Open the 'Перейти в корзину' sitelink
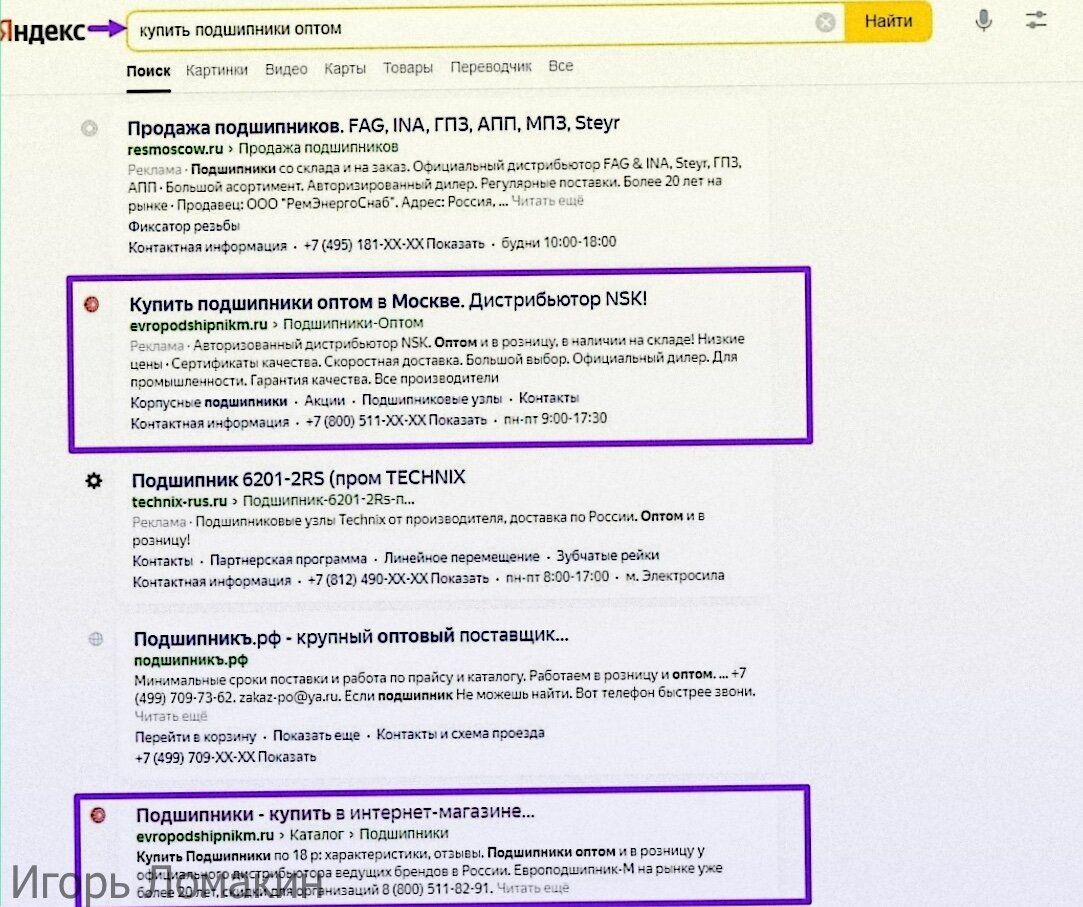 pyautogui.click(x=195, y=736)
